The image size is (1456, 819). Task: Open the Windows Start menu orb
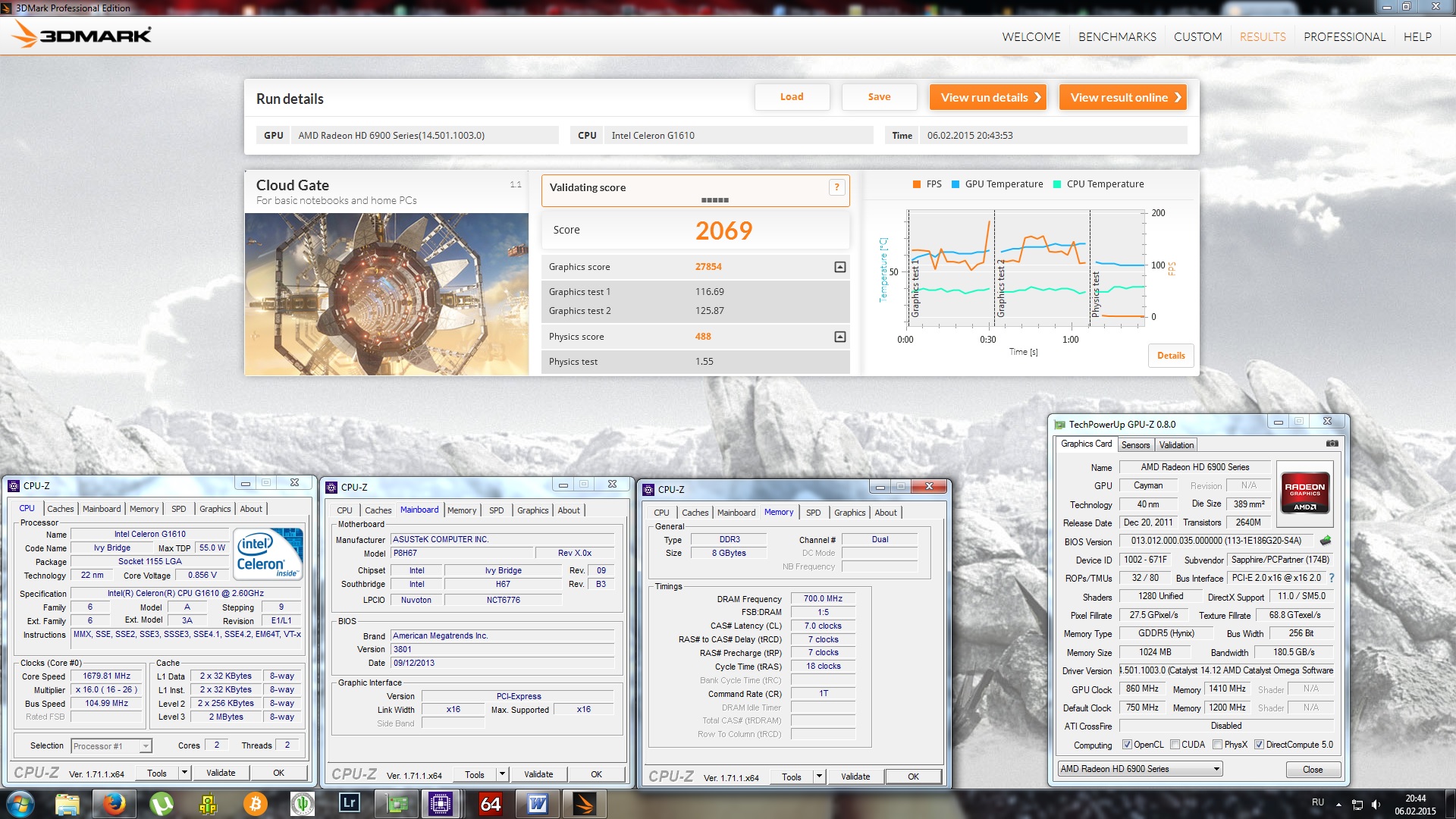[x=20, y=804]
